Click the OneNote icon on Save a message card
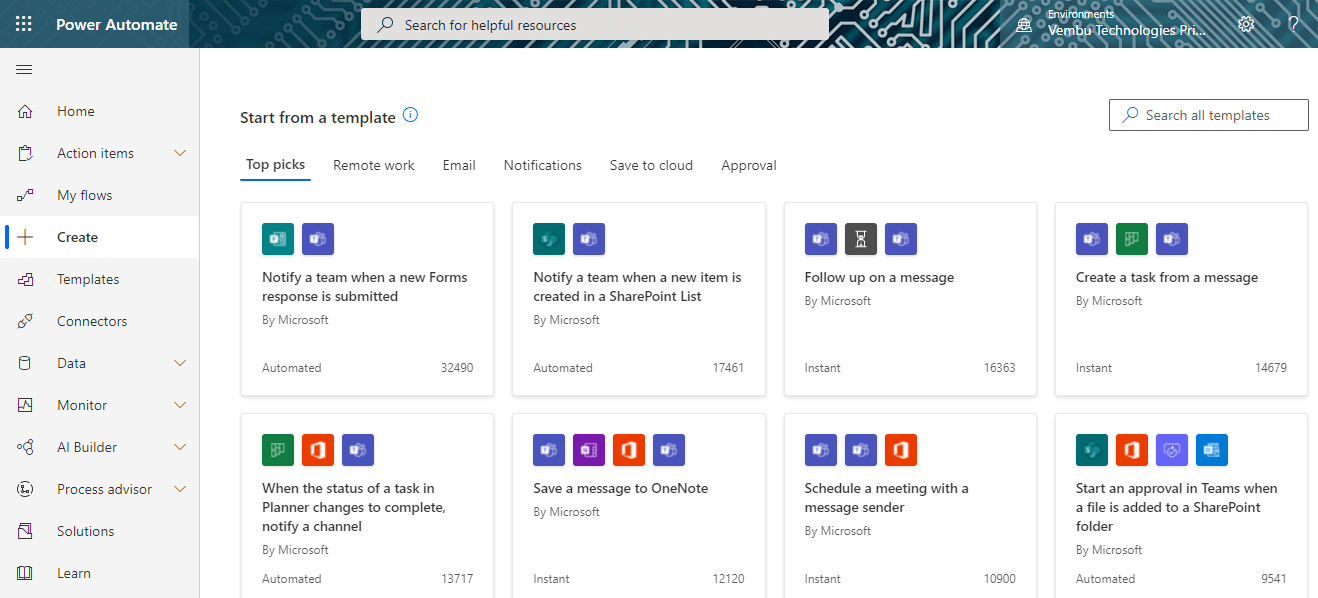Screen dimensions: 1318x598 click(589, 450)
